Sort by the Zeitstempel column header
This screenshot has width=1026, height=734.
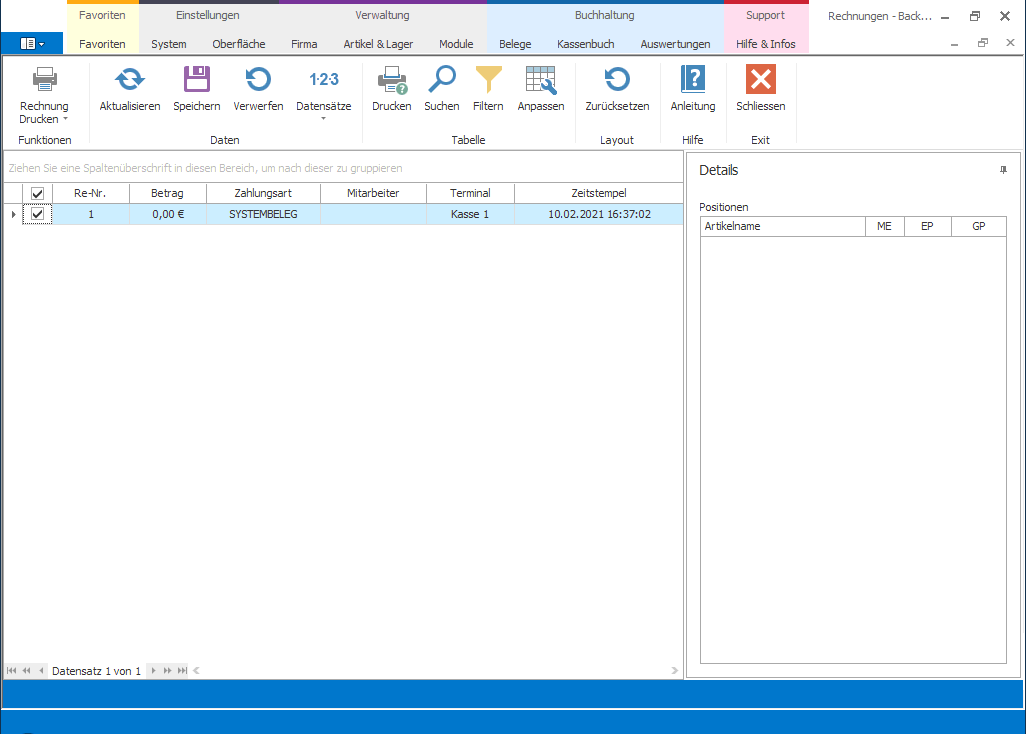pos(599,193)
